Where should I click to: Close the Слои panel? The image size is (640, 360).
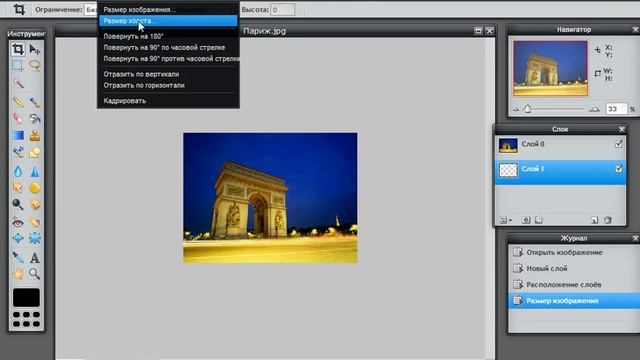pyautogui.click(x=622, y=129)
